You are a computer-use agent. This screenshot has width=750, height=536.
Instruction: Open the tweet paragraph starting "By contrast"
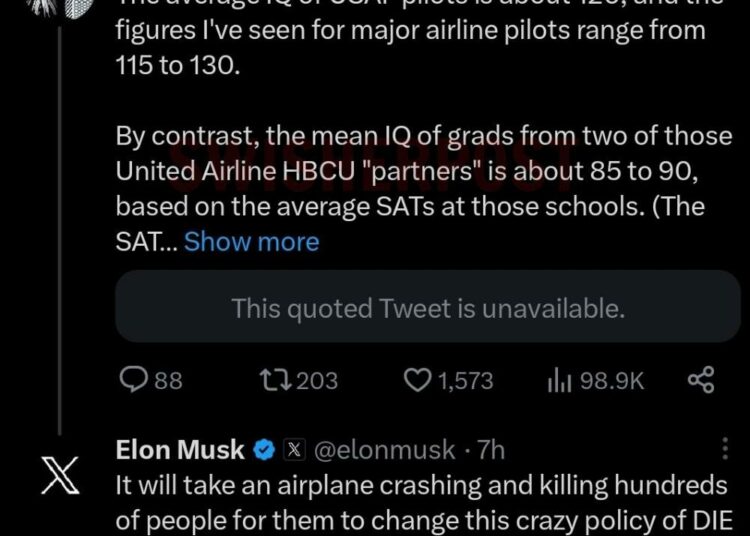coord(410,171)
